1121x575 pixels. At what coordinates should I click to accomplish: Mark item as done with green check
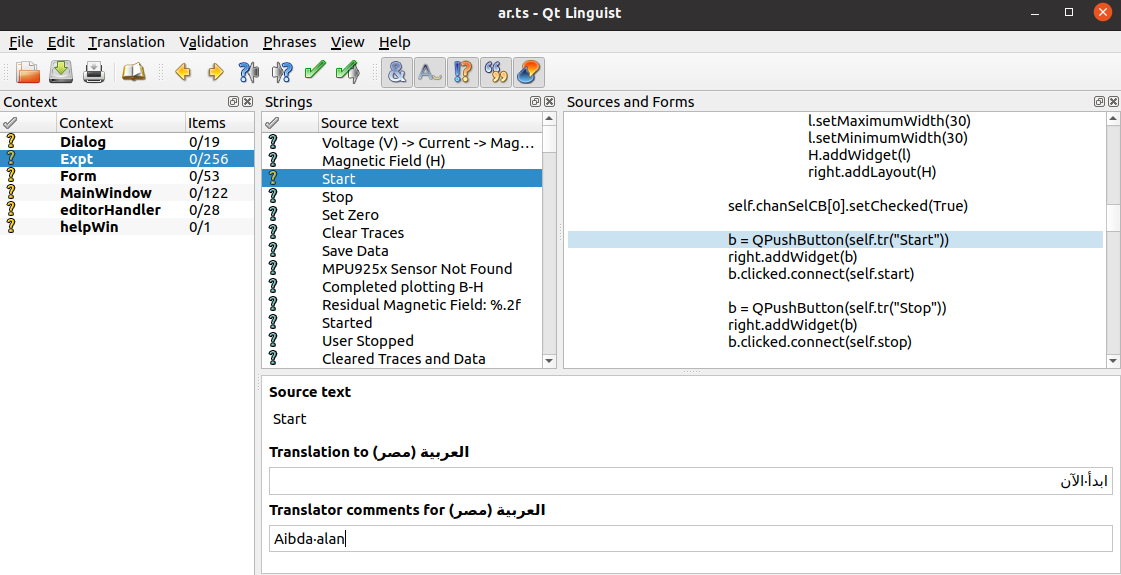tap(315, 72)
